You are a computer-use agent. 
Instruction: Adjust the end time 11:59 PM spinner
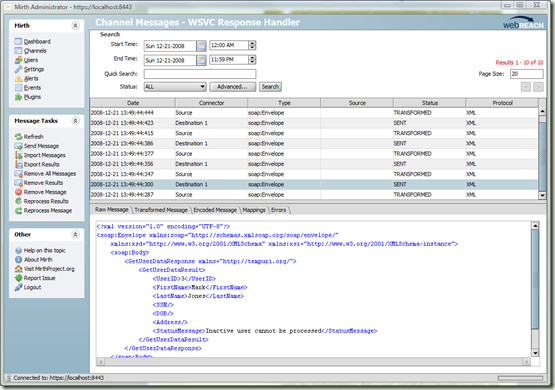[x=252, y=60]
